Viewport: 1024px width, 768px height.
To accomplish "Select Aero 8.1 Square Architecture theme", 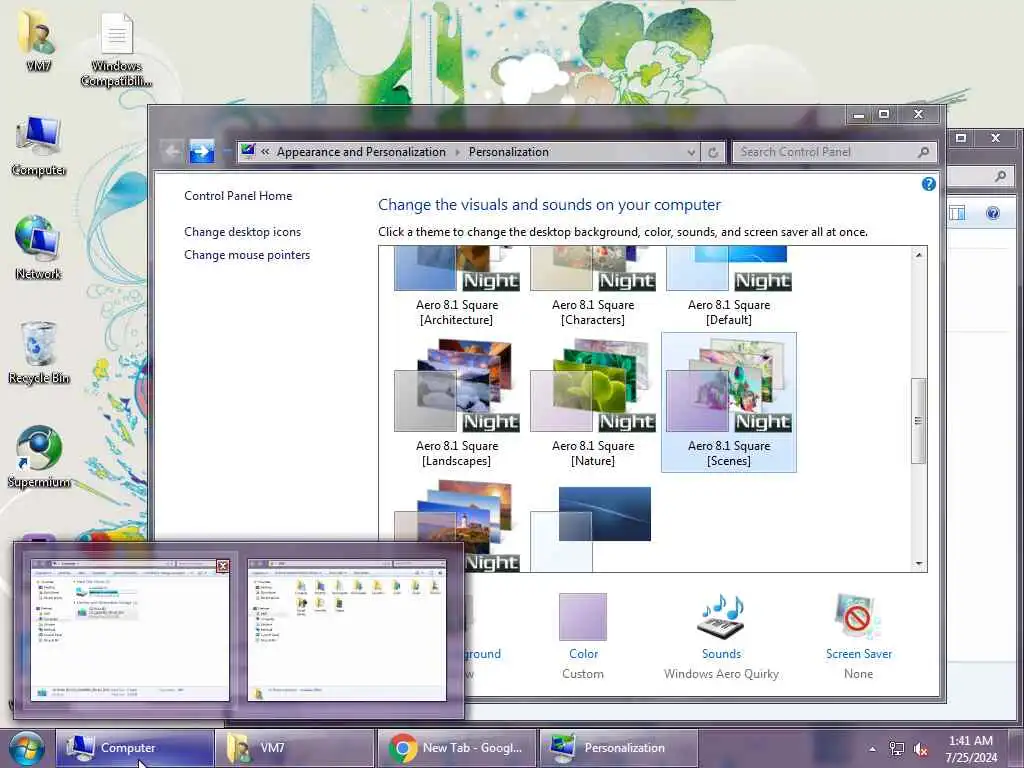I will point(457,287).
